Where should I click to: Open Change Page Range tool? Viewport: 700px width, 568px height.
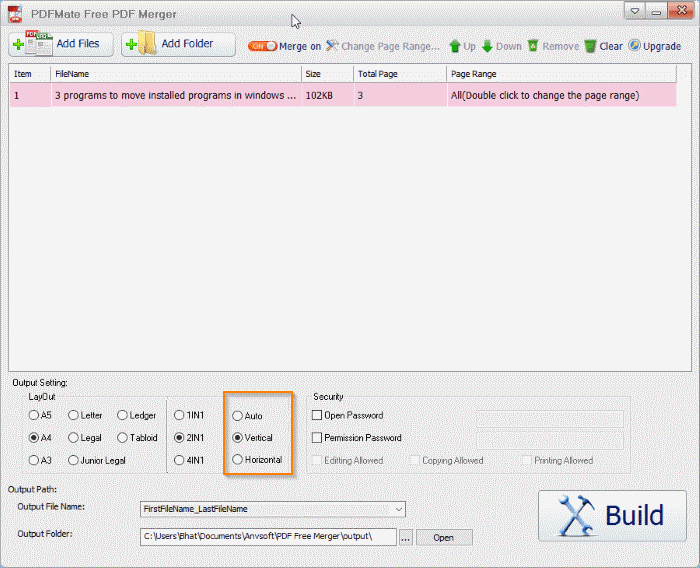(383, 46)
